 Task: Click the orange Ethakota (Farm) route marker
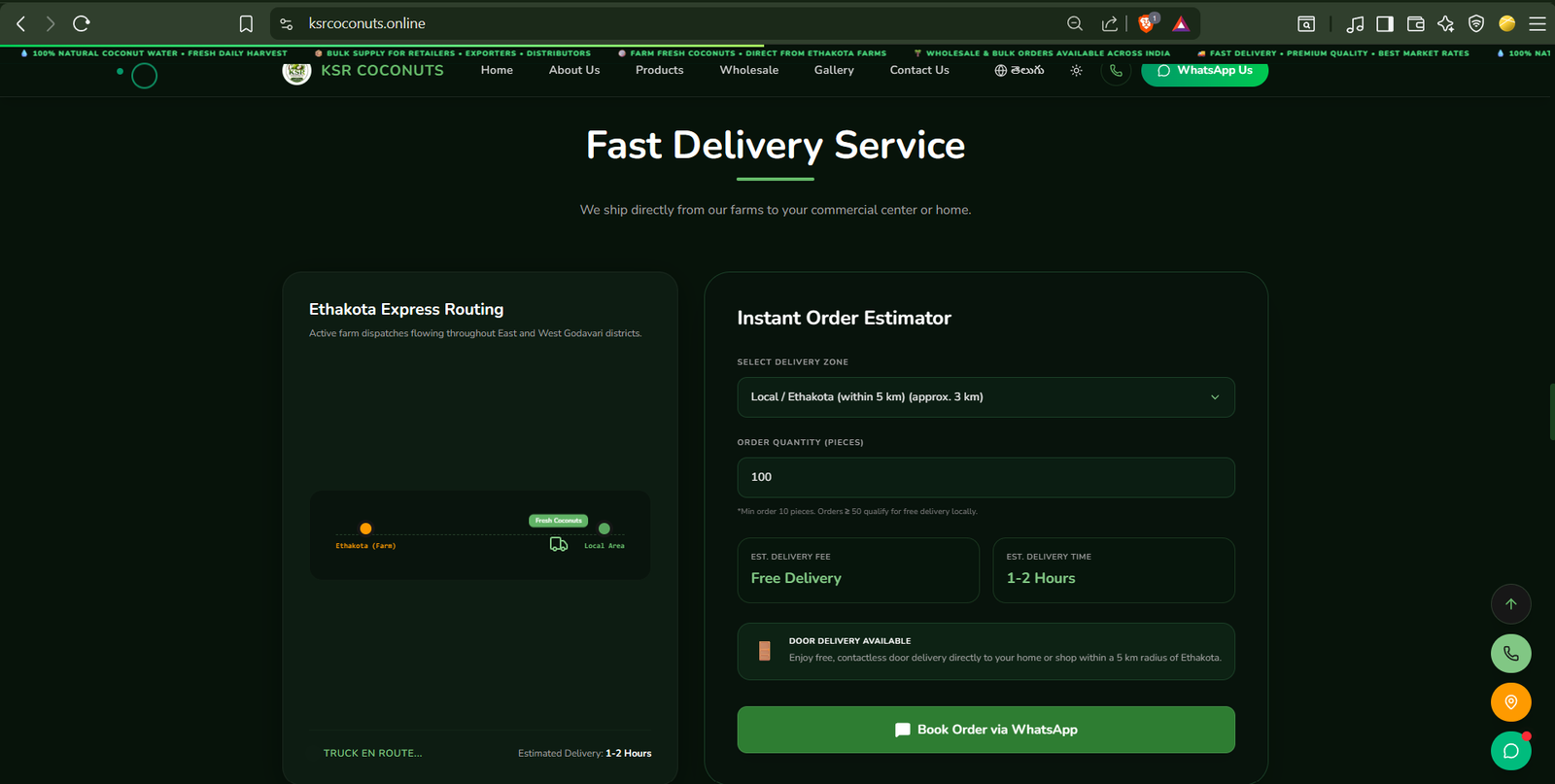coord(365,528)
